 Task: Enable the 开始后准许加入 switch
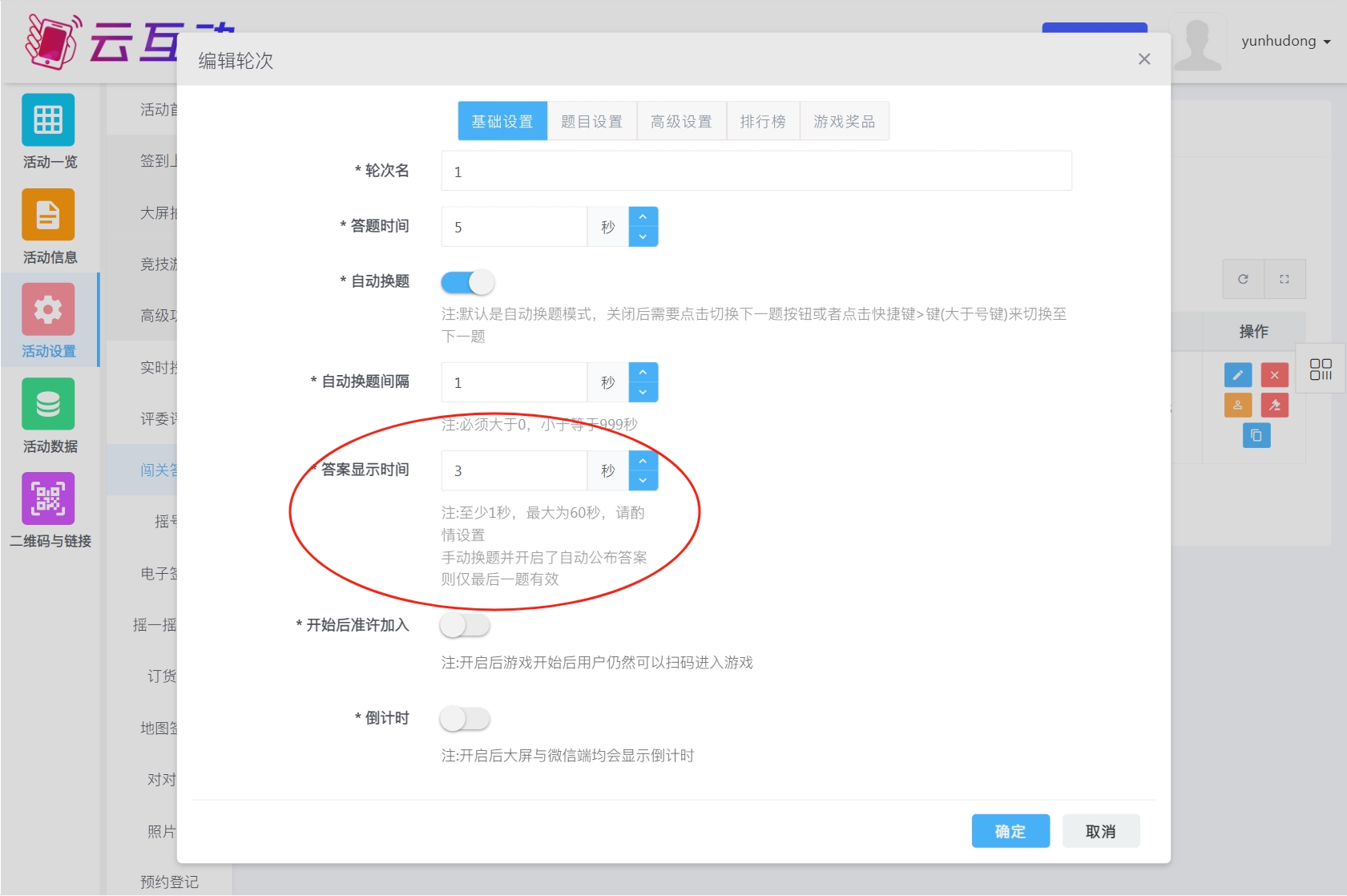(x=465, y=625)
